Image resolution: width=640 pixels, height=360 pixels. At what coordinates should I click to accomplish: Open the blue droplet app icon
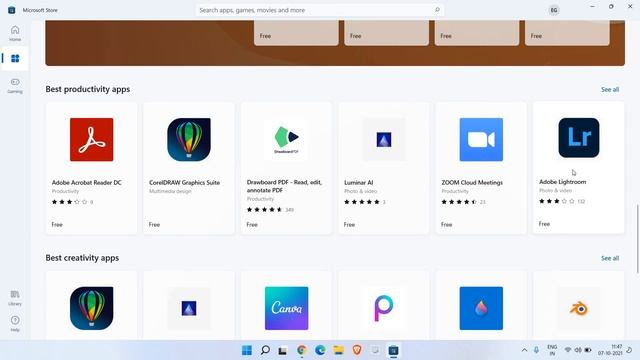[x=481, y=308]
